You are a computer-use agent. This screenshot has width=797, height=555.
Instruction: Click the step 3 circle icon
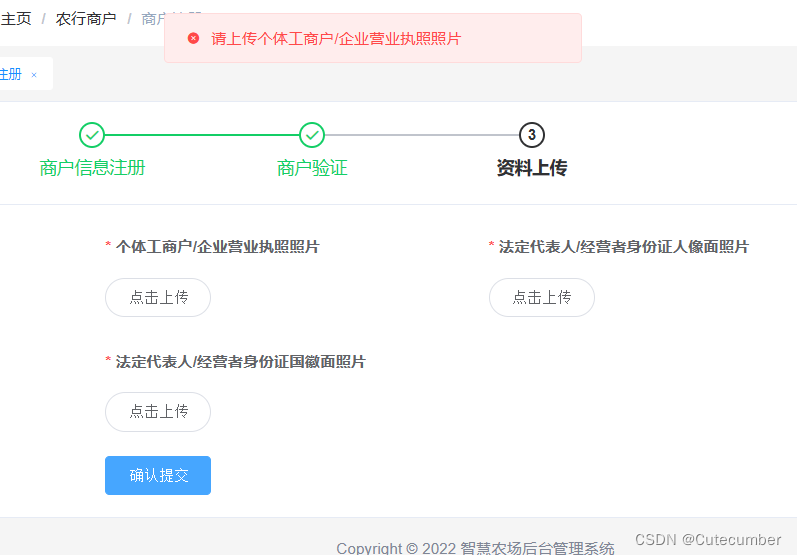(x=532, y=135)
